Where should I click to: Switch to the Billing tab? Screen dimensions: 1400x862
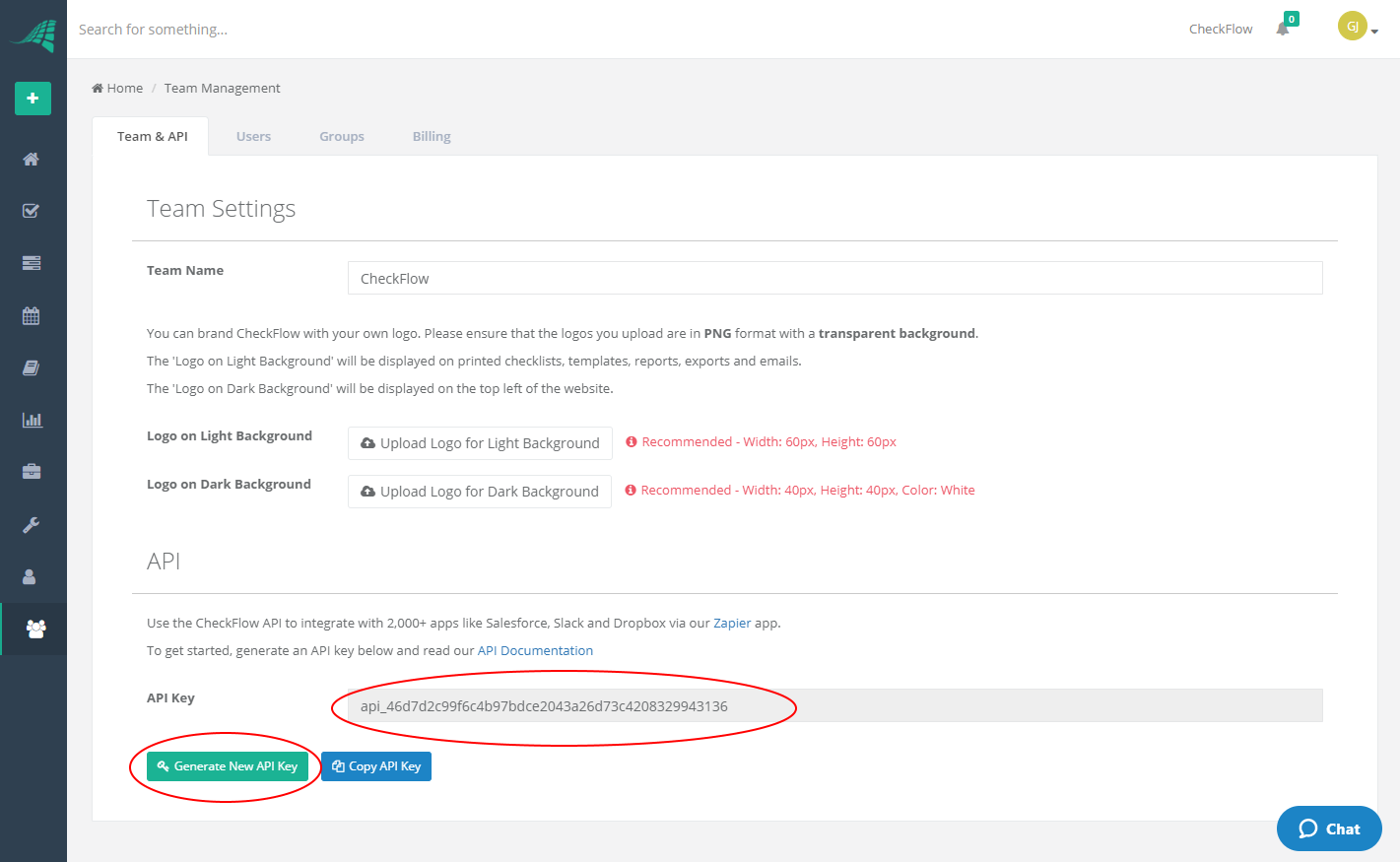click(x=432, y=137)
